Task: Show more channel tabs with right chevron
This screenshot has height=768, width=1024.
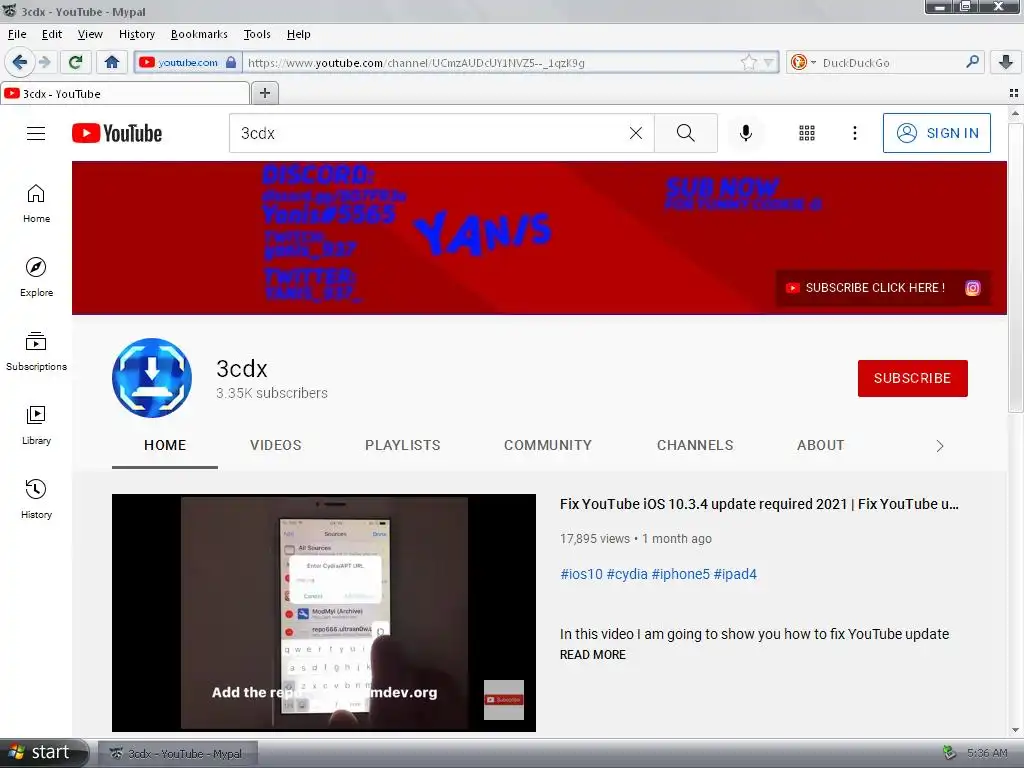Action: point(940,446)
